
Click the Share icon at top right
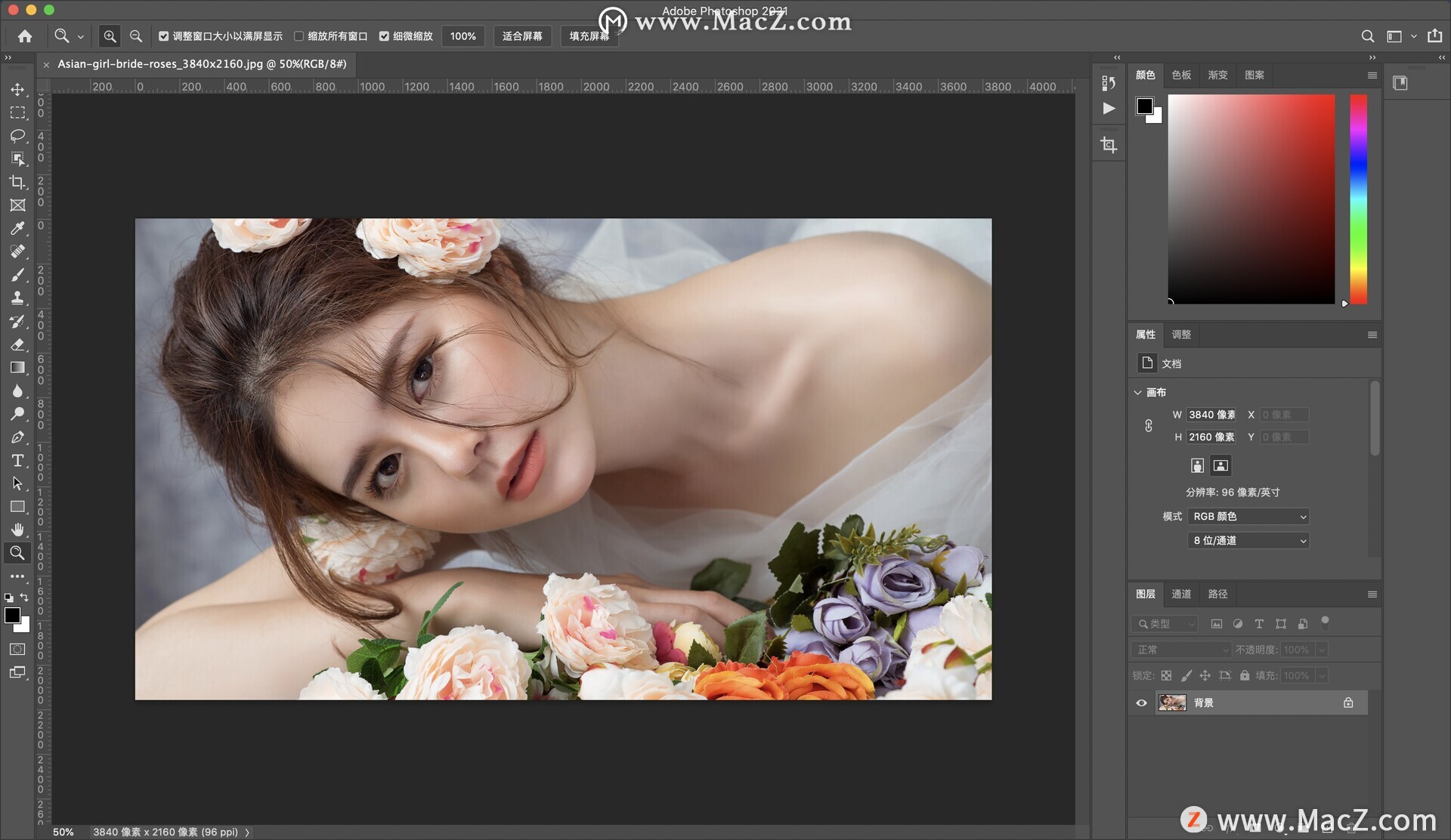point(1435,36)
